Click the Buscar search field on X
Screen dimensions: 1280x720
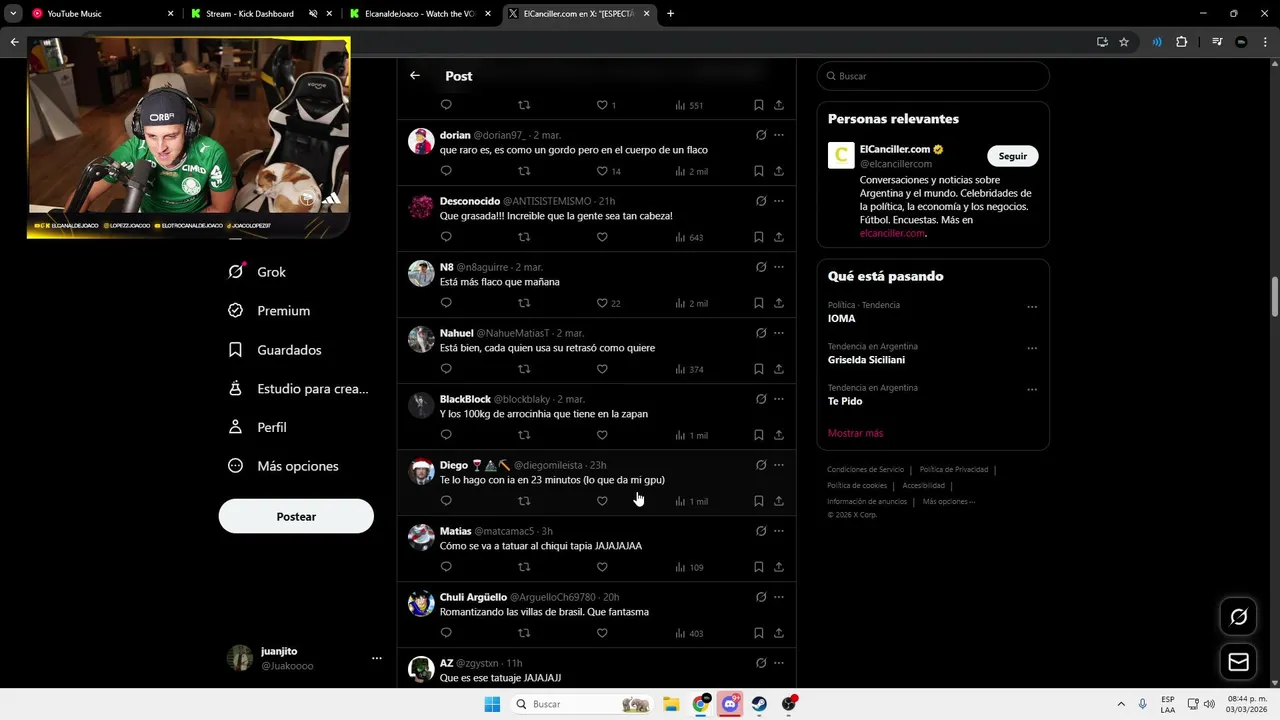(933, 76)
